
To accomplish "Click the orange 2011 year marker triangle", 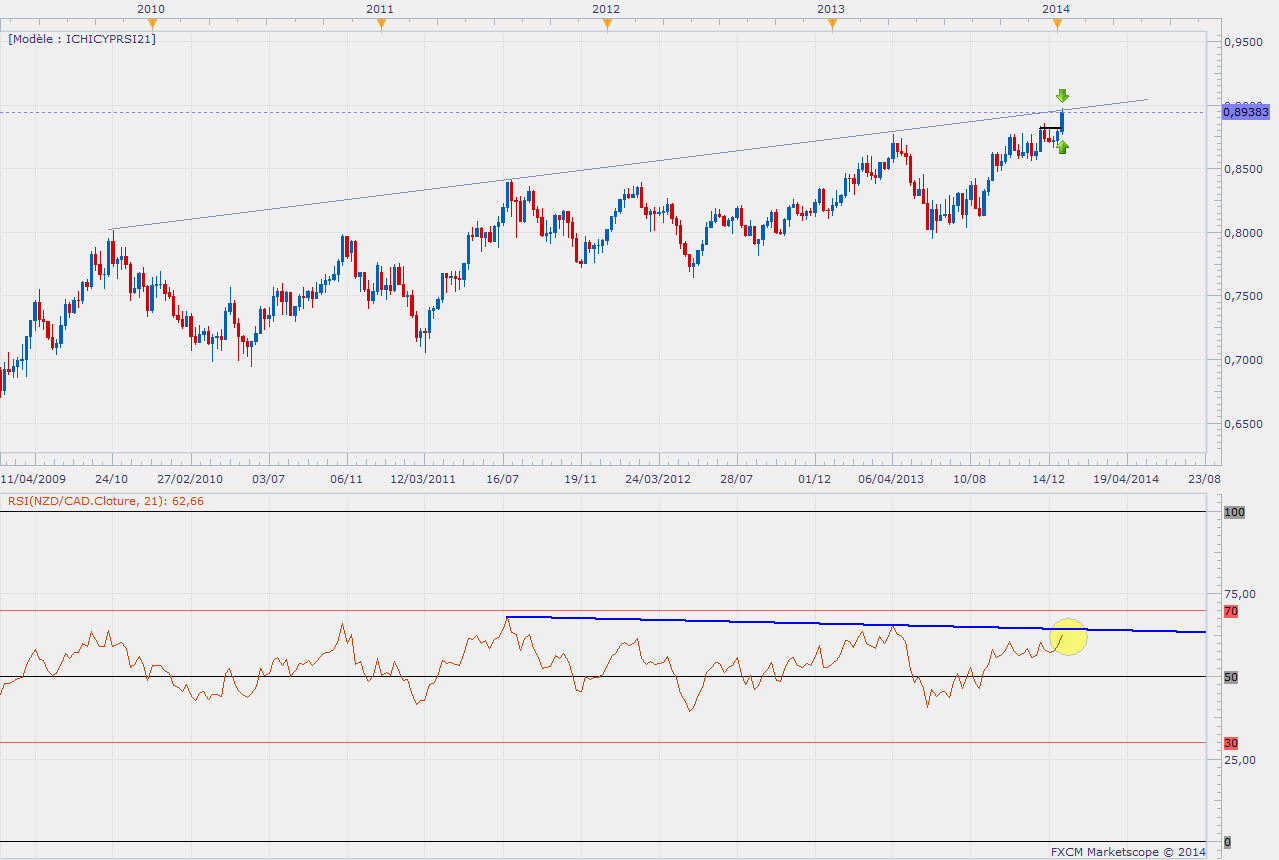I will click(x=380, y=25).
